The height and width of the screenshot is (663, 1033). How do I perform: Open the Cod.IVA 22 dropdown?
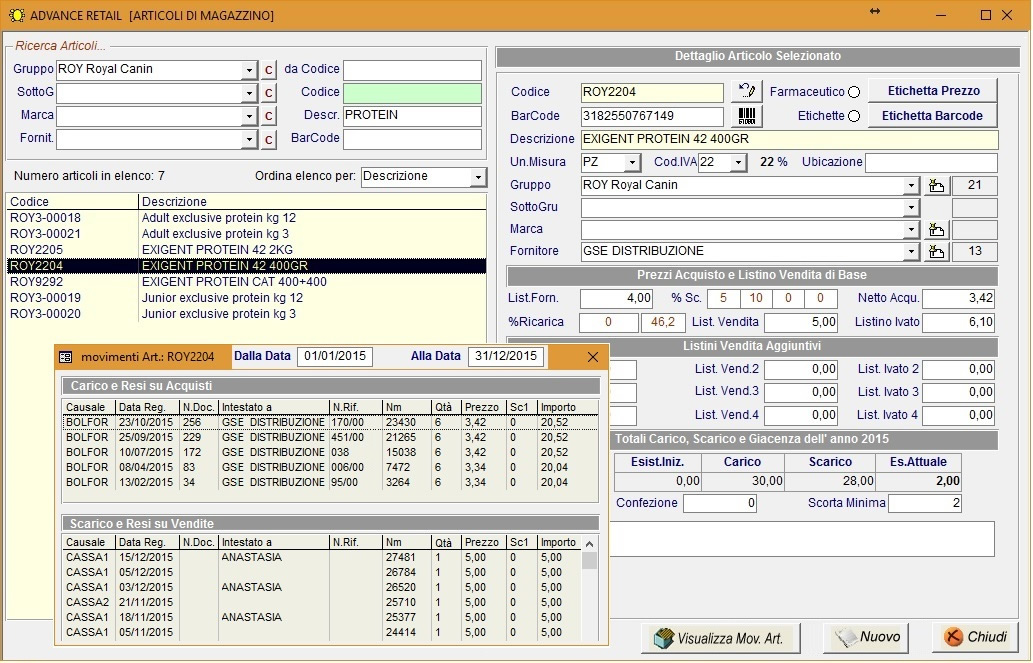tap(739, 162)
